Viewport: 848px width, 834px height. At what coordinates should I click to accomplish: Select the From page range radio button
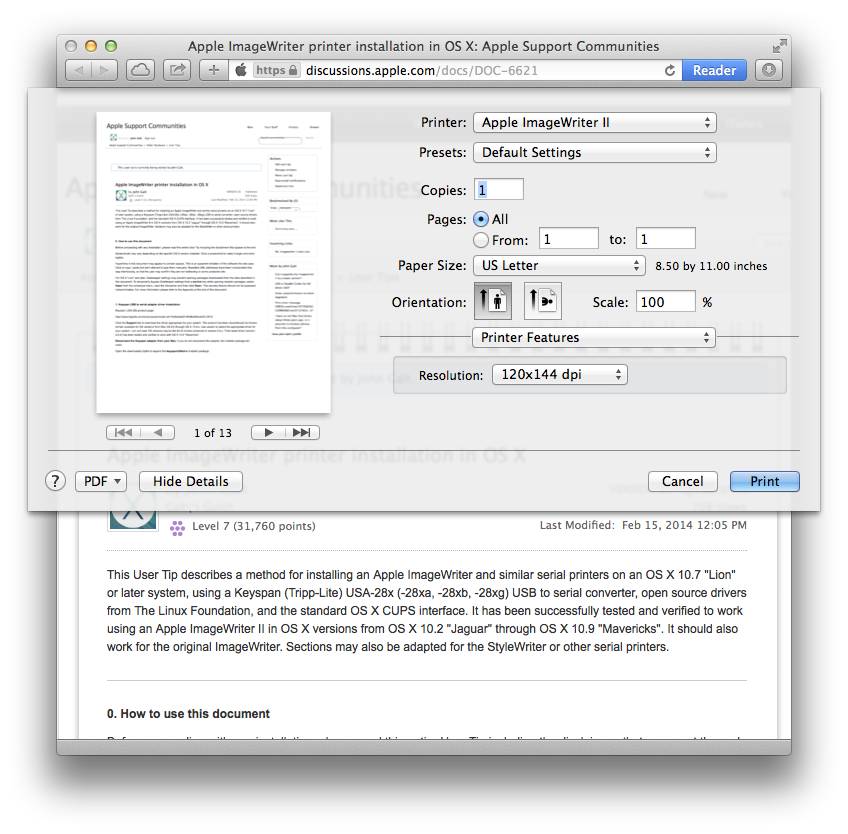[481, 240]
